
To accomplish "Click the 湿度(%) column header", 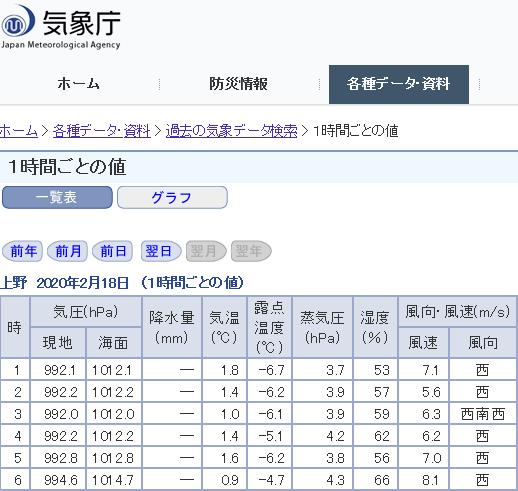I will pos(375,327).
